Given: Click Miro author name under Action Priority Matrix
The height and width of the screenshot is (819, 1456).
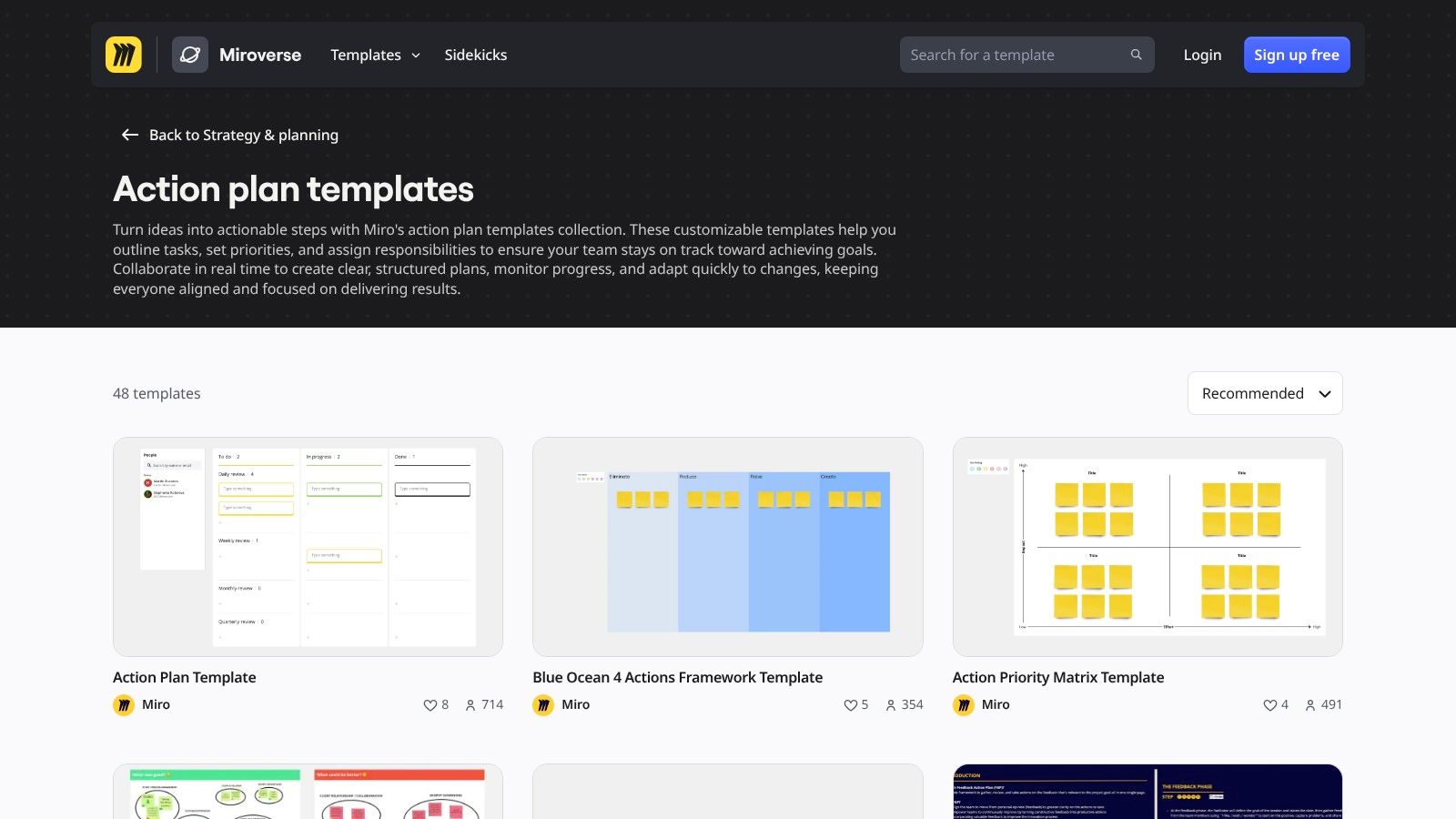Looking at the screenshot, I should point(996,705).
